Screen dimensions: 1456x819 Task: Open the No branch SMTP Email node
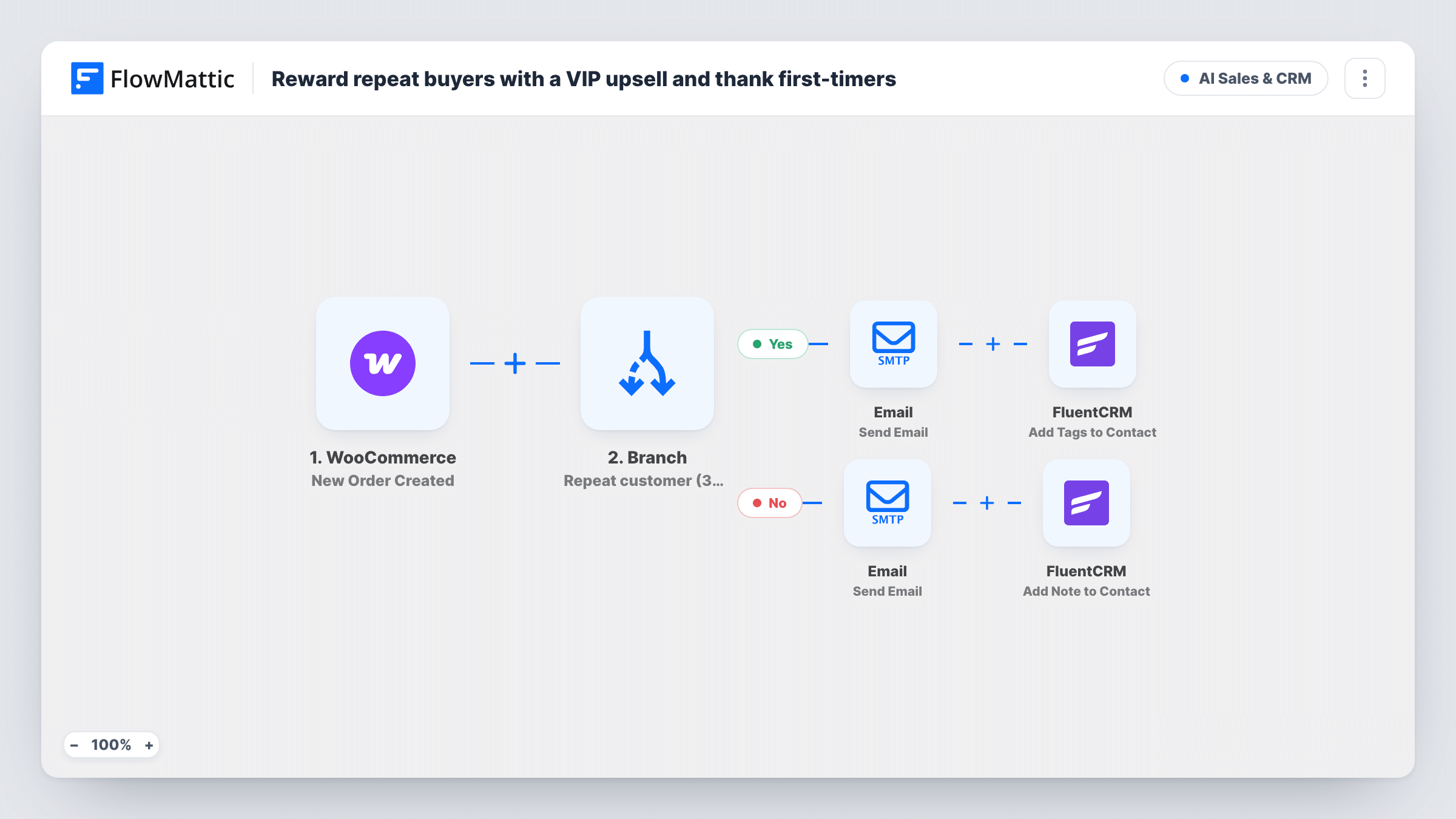point(888,503)
